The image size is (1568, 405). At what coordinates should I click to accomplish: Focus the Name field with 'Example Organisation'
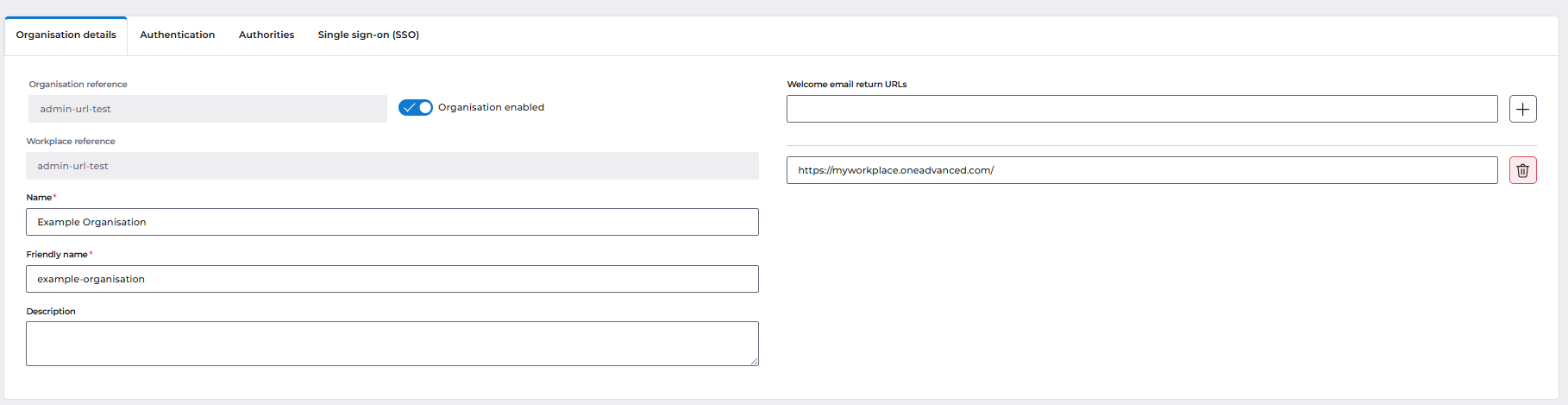392,222
